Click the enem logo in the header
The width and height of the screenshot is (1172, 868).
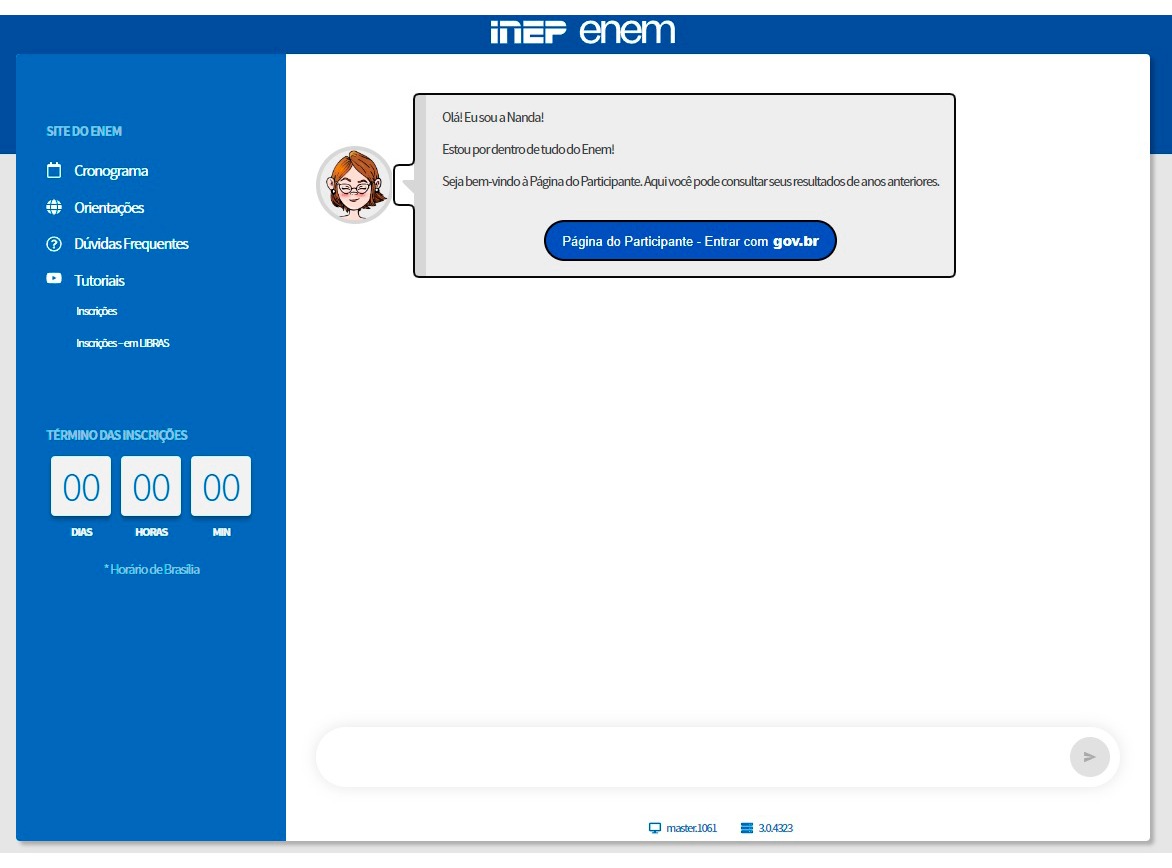tap(627, 31)
